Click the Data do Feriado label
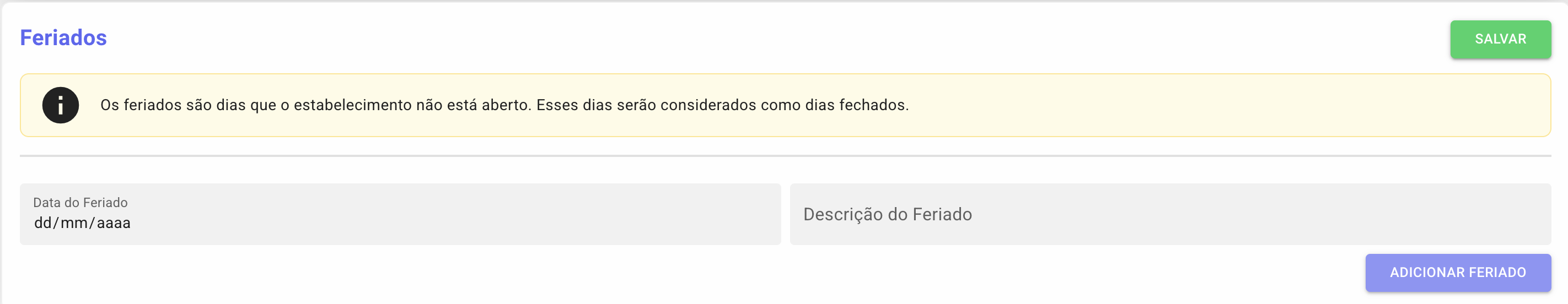 [80, 203]
